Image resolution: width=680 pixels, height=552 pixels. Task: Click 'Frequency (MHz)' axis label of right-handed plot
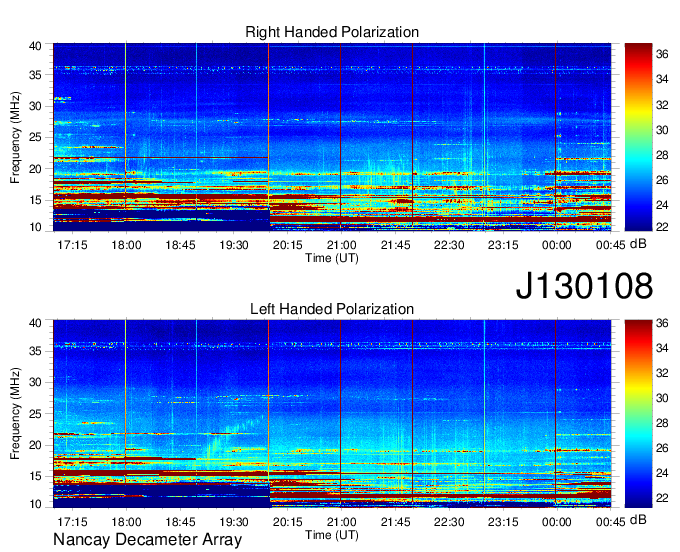tap(15, 137)
